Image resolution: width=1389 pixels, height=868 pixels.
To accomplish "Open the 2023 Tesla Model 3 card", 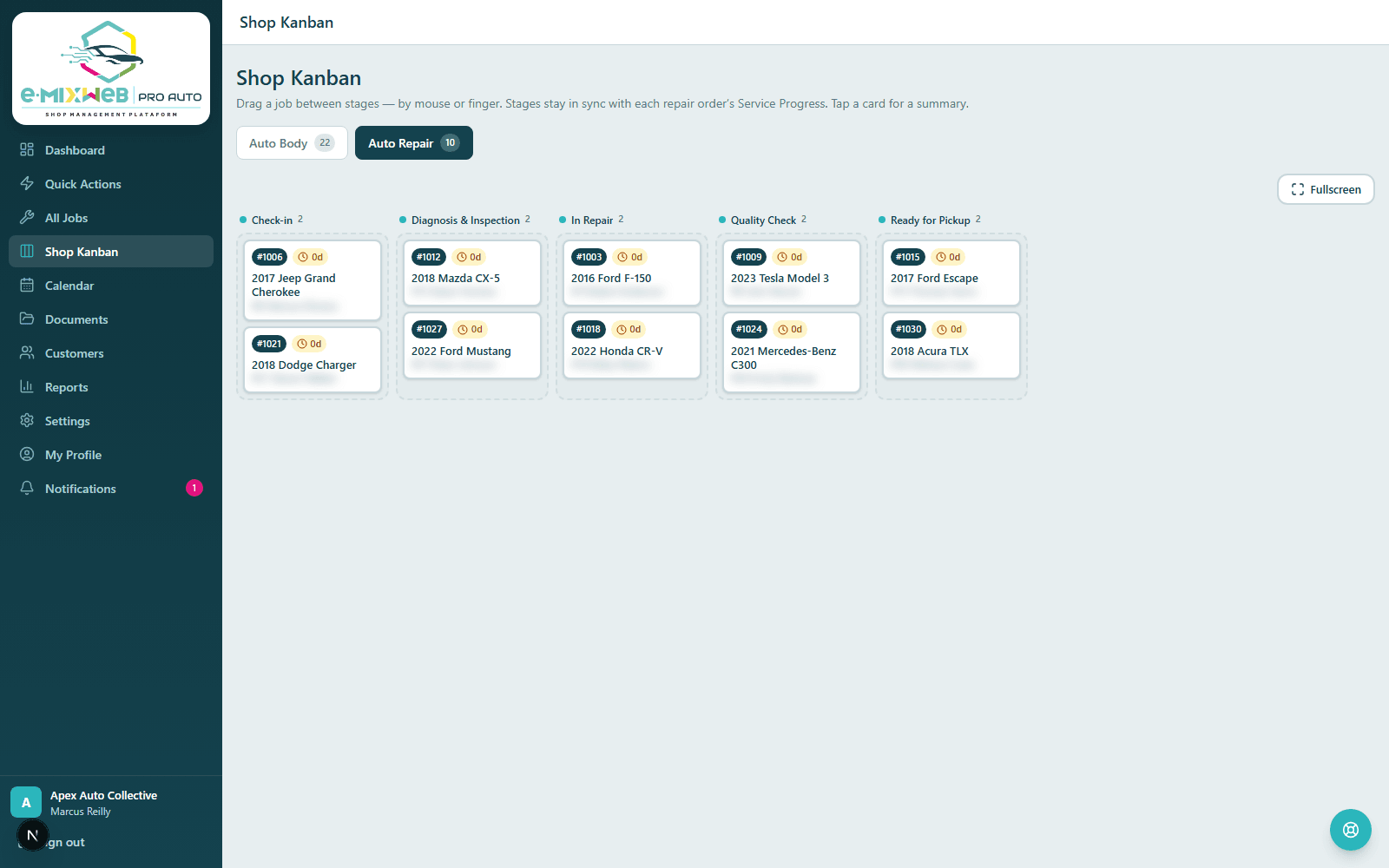I will tap(792, 273).
